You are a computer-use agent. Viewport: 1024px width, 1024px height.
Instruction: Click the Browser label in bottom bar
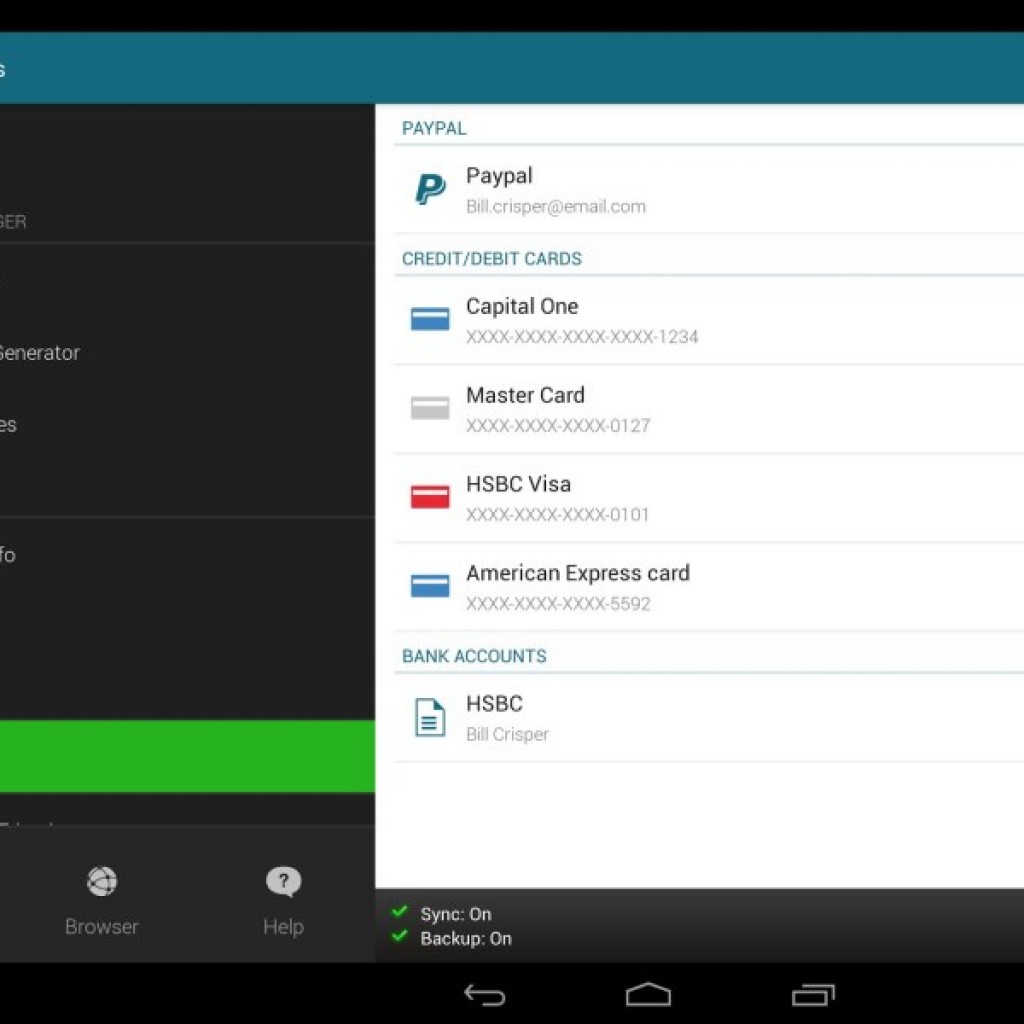(x=102, y=927)
